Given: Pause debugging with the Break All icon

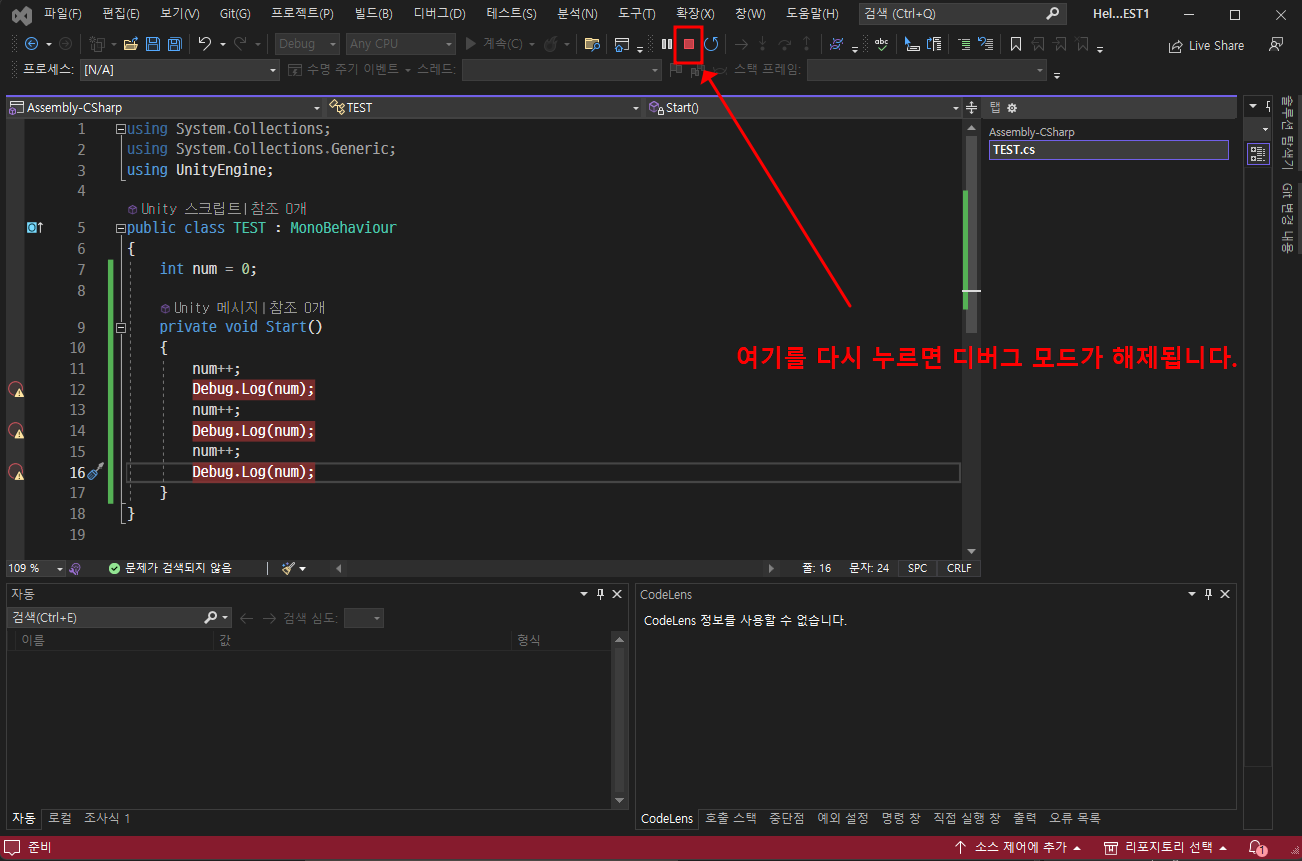Looking at the screenshot, I should pos(667,44).
